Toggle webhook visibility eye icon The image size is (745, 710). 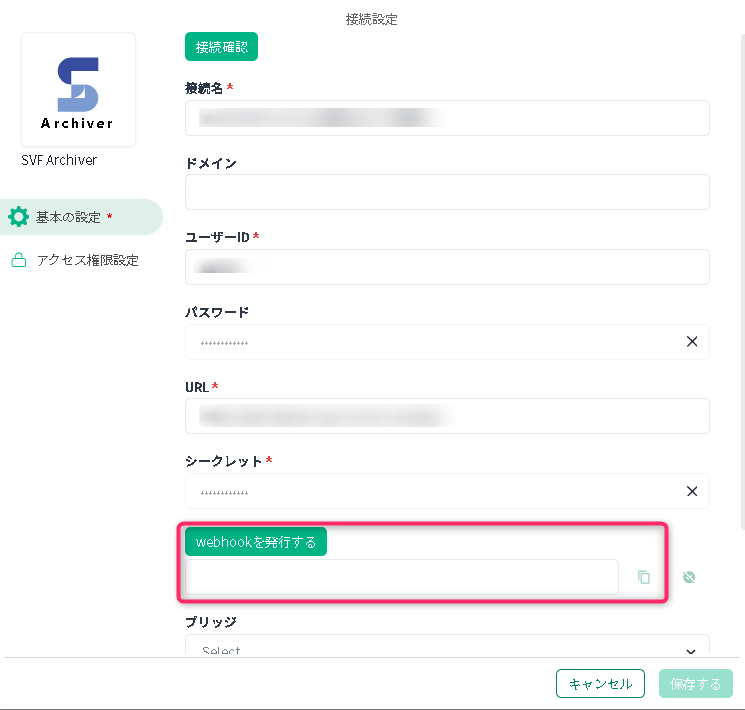coord(688,577)
